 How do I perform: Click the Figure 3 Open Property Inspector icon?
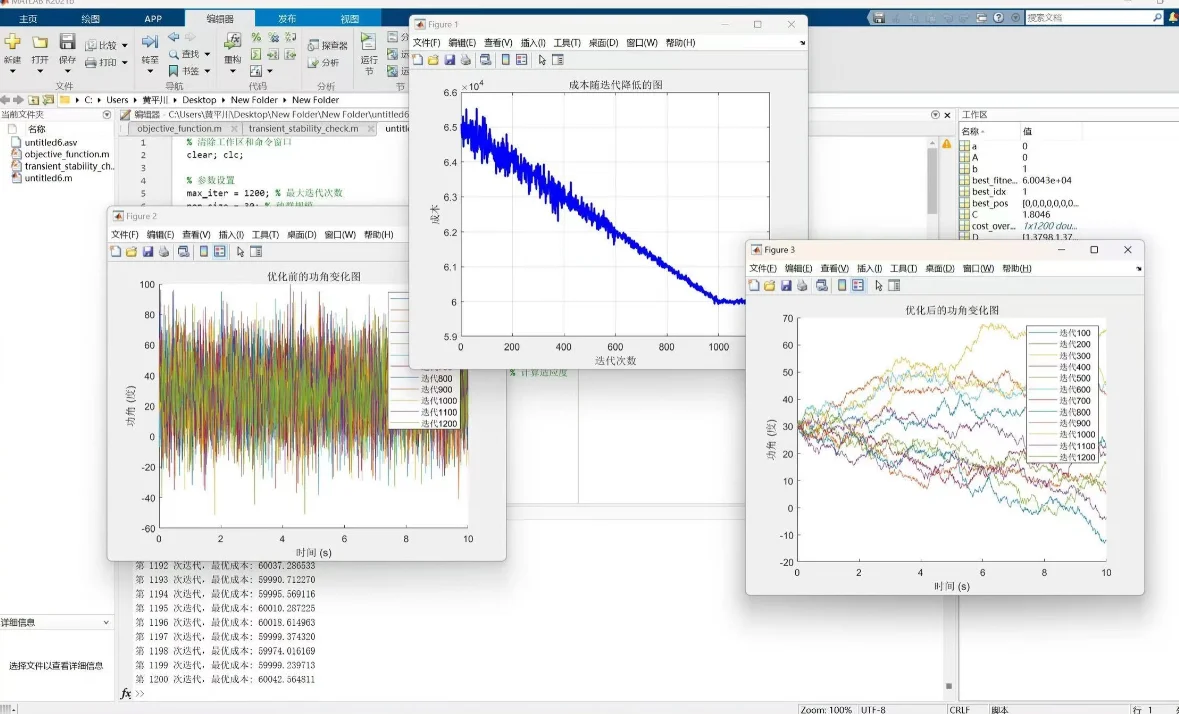(x=894, y=286)
